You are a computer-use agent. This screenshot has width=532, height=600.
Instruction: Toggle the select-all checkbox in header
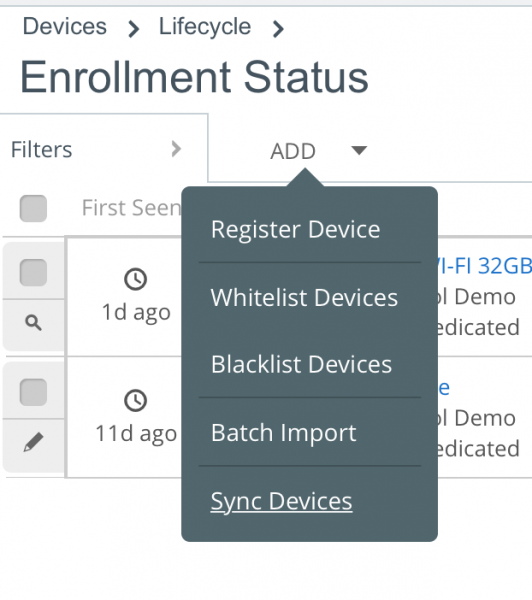tap(33, 208)
